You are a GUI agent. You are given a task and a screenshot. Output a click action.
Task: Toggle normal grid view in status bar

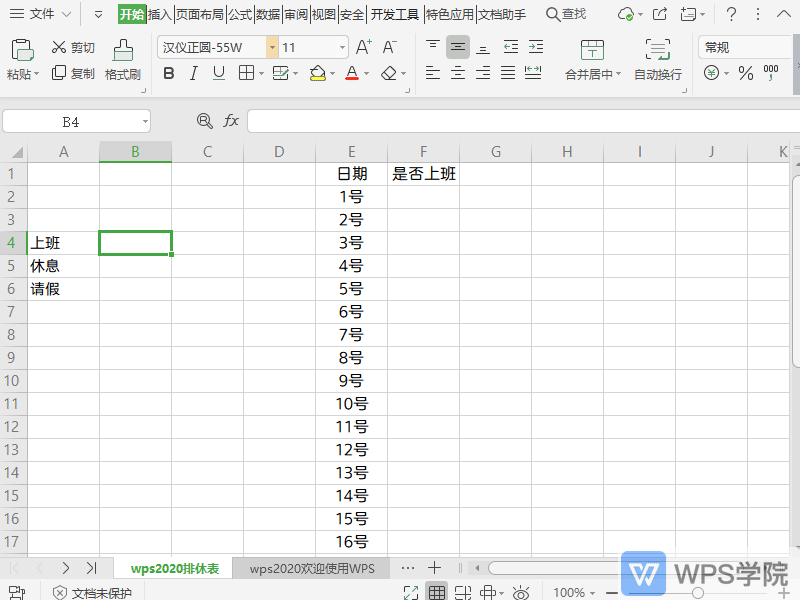(437, 592)
